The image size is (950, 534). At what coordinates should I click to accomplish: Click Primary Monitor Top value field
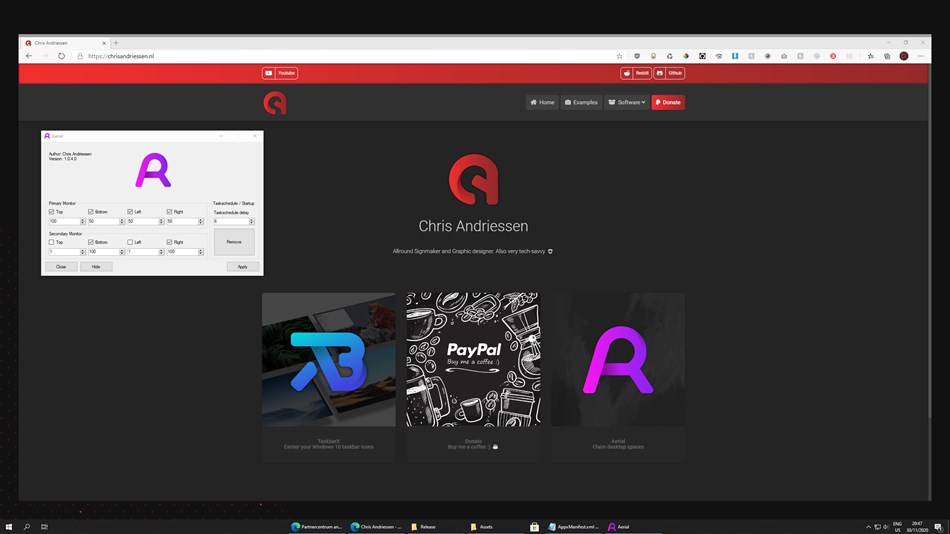click(64, 221)
